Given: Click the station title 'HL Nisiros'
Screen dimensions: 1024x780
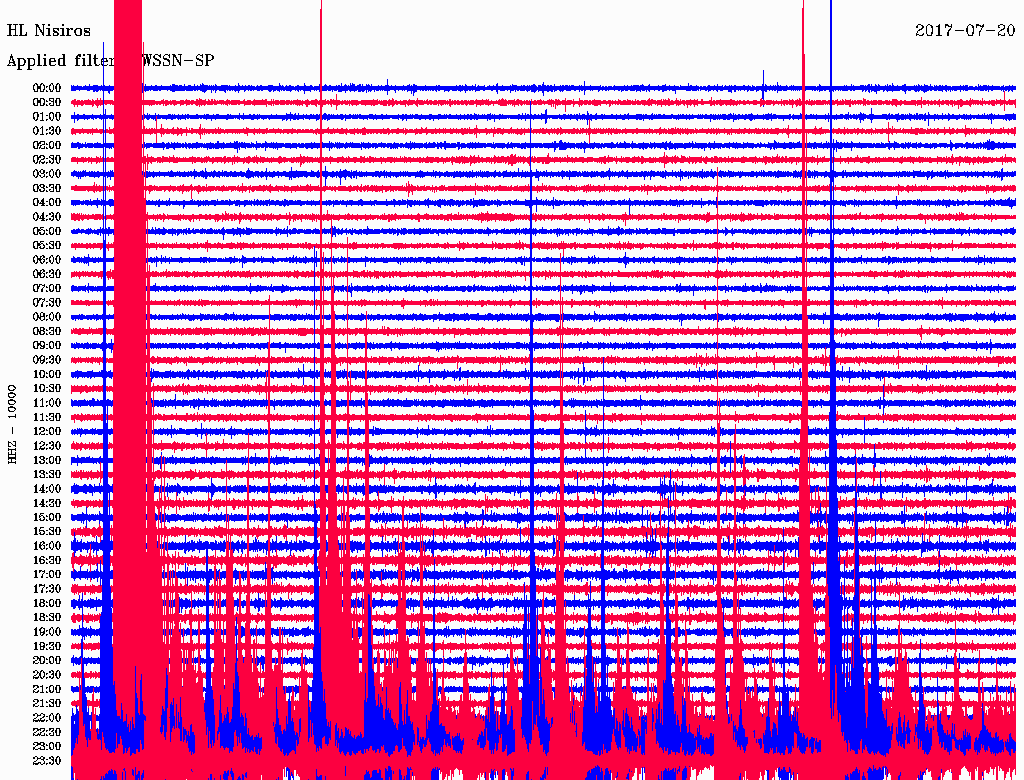Looking at the screenshot, I should (49, 30).
